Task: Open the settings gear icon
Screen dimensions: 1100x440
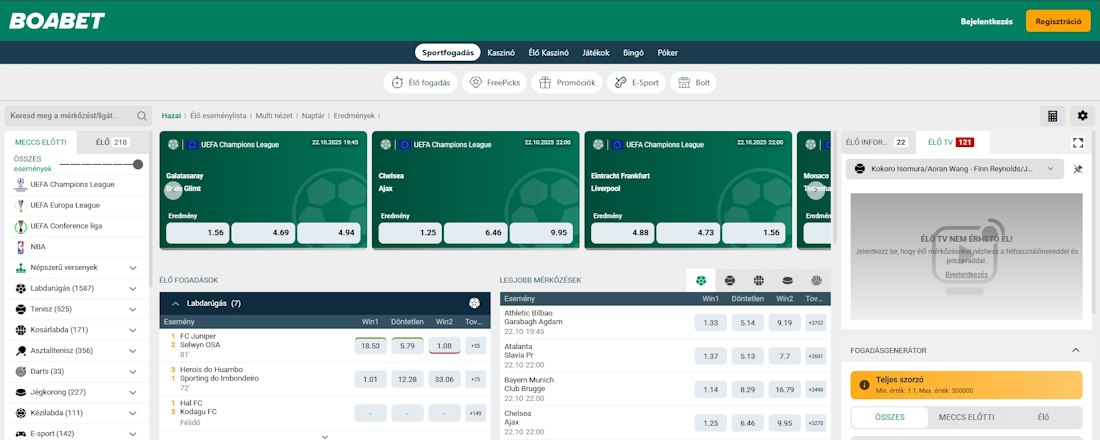Action: [x=1081, y=116]
